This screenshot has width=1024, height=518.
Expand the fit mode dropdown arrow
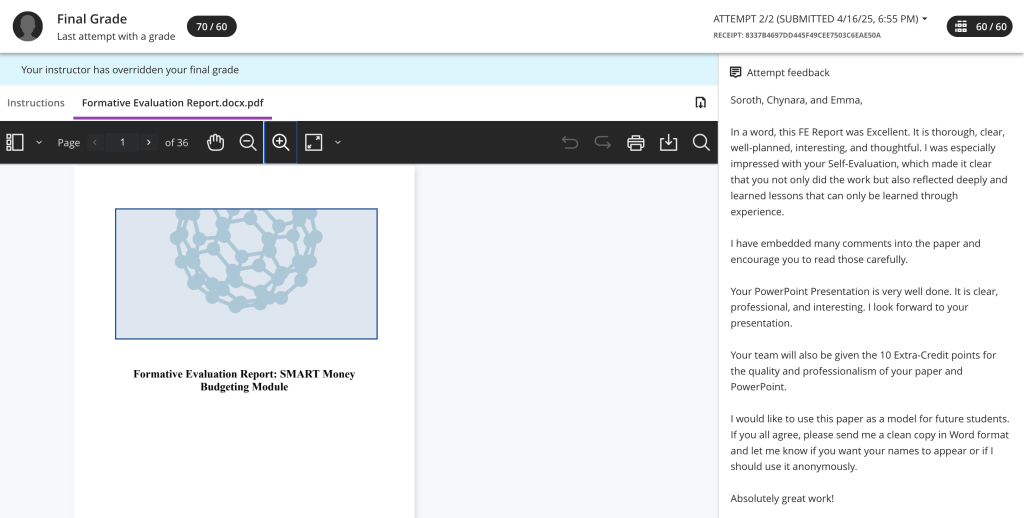338,143
